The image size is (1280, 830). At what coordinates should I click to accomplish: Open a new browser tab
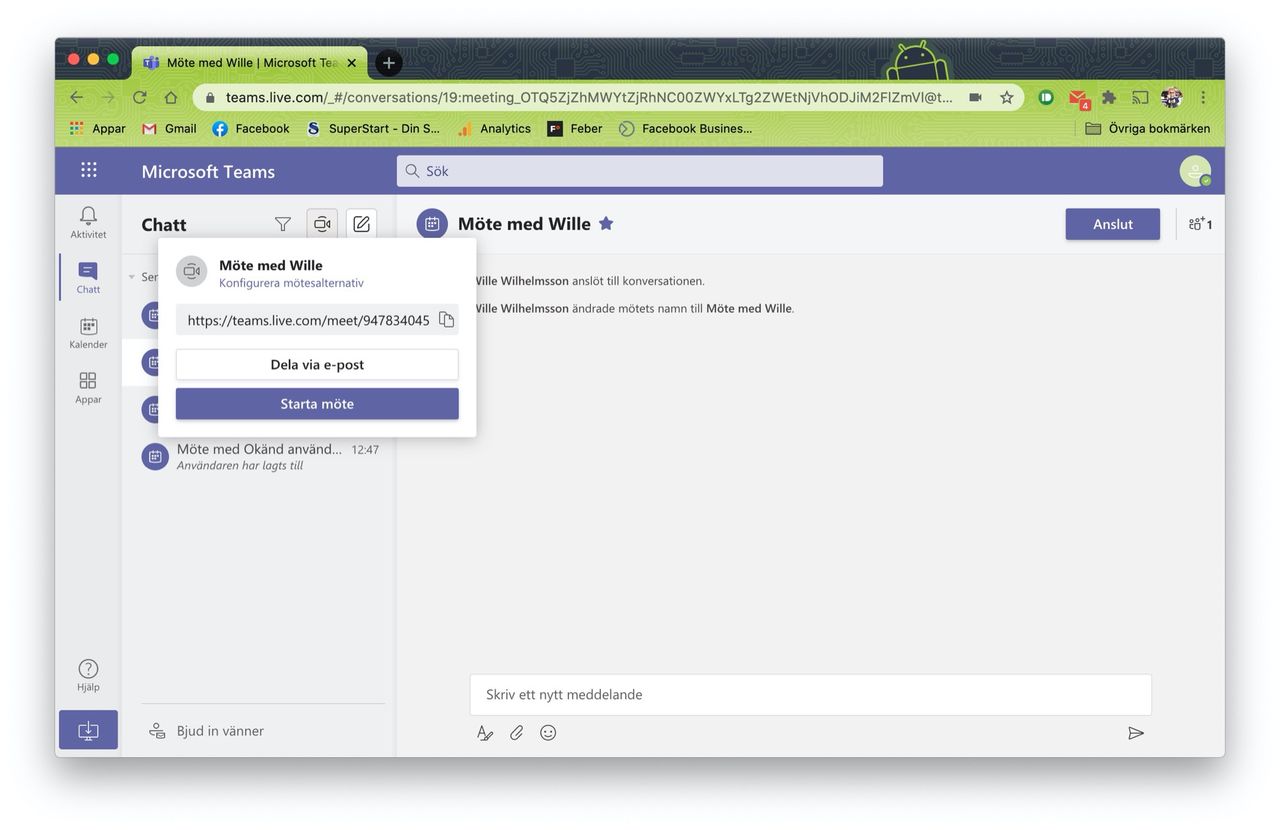point(389,63)
